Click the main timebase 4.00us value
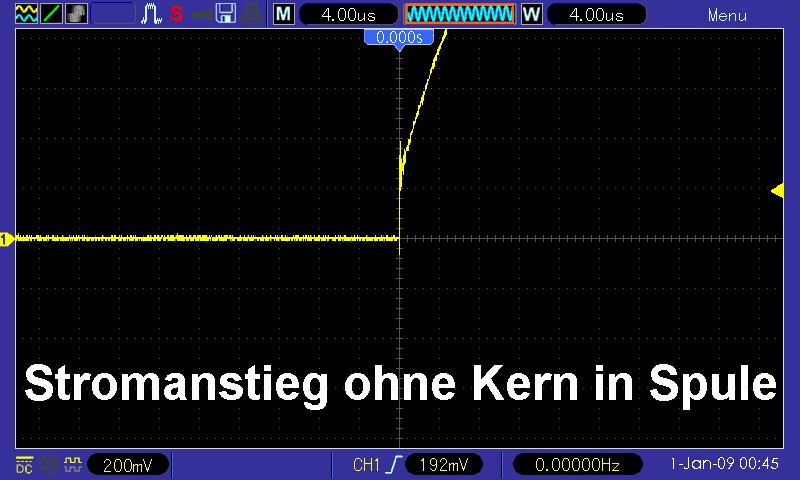800x480 pixels. pos(348,14)
